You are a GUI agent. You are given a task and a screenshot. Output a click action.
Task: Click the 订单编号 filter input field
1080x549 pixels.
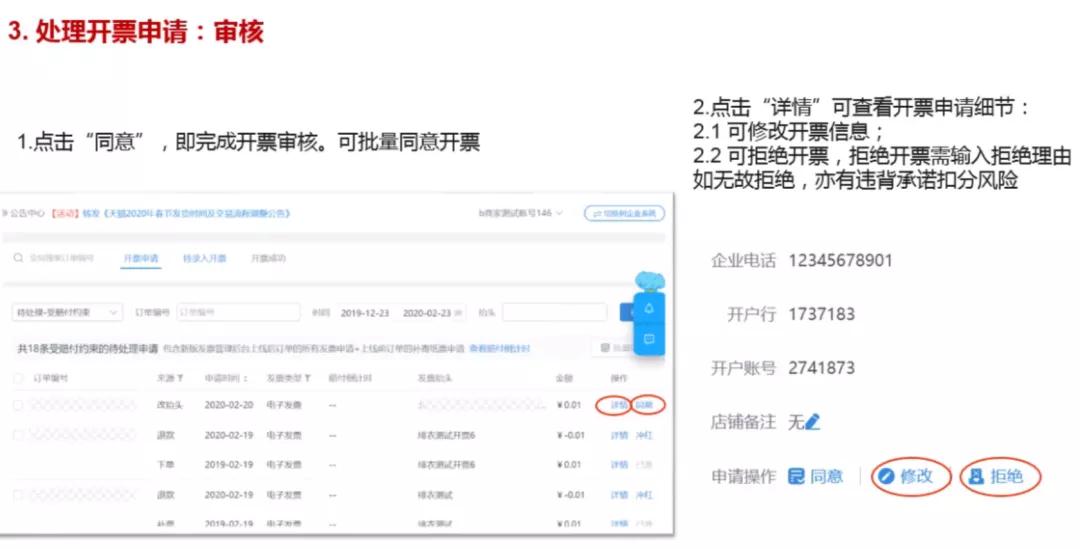(238, 313)
